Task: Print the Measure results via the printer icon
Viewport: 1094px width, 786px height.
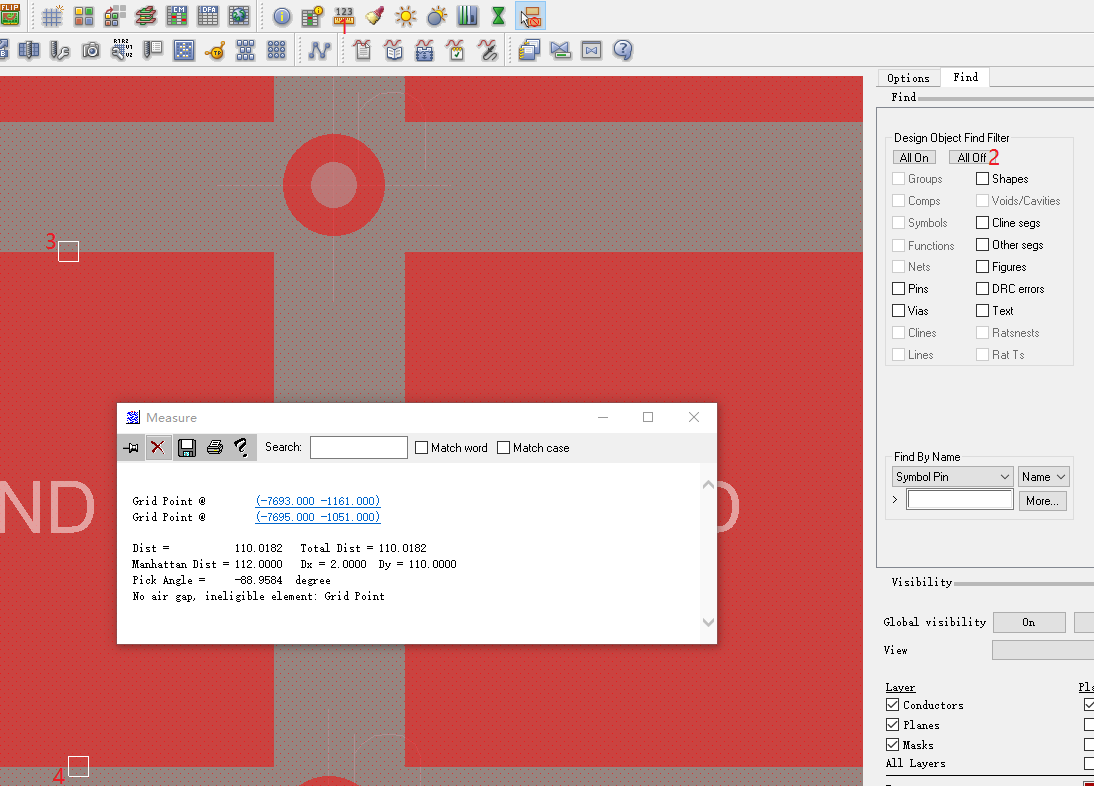Action: (213, 447)
